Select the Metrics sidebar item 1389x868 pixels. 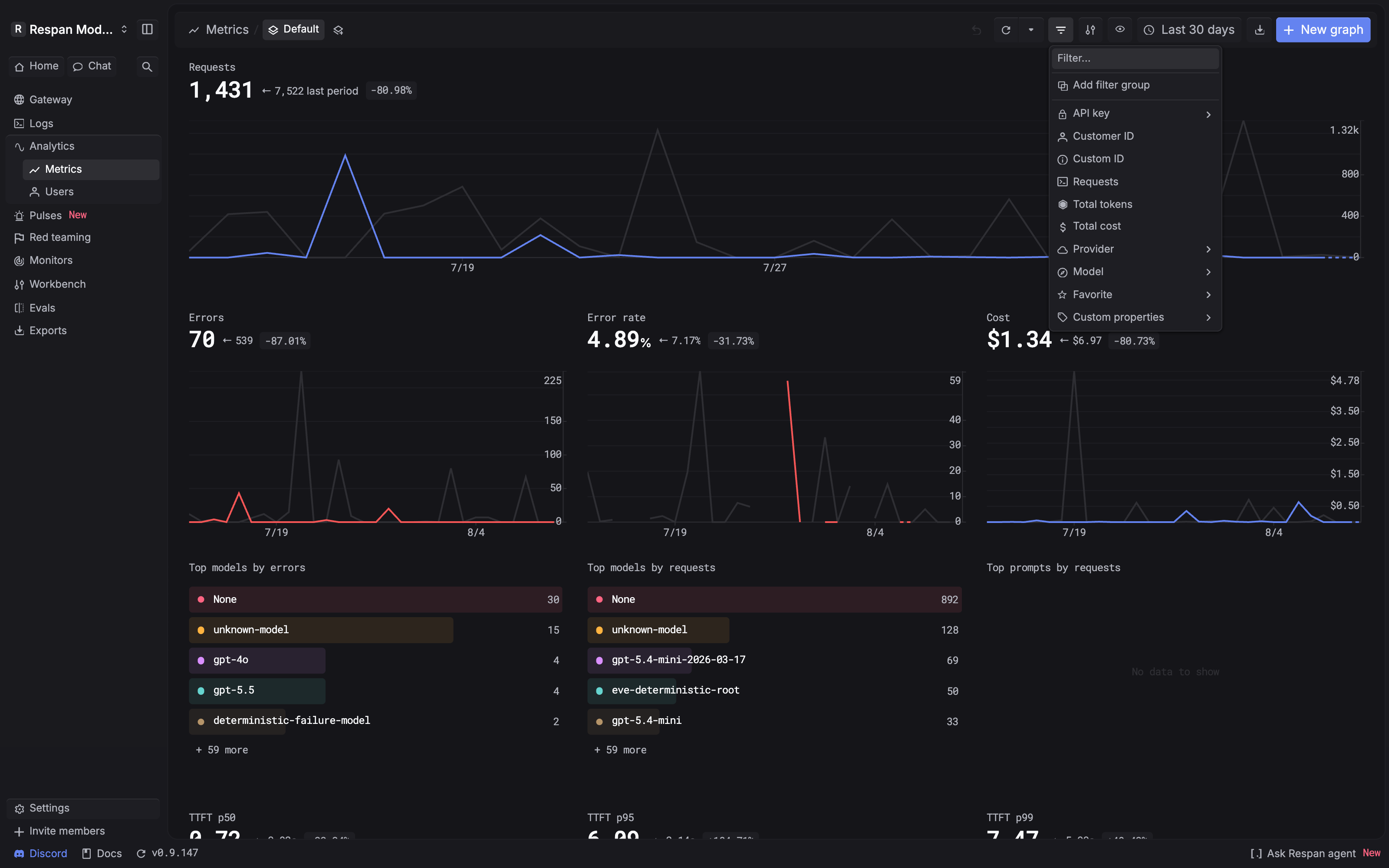[91, 169]
